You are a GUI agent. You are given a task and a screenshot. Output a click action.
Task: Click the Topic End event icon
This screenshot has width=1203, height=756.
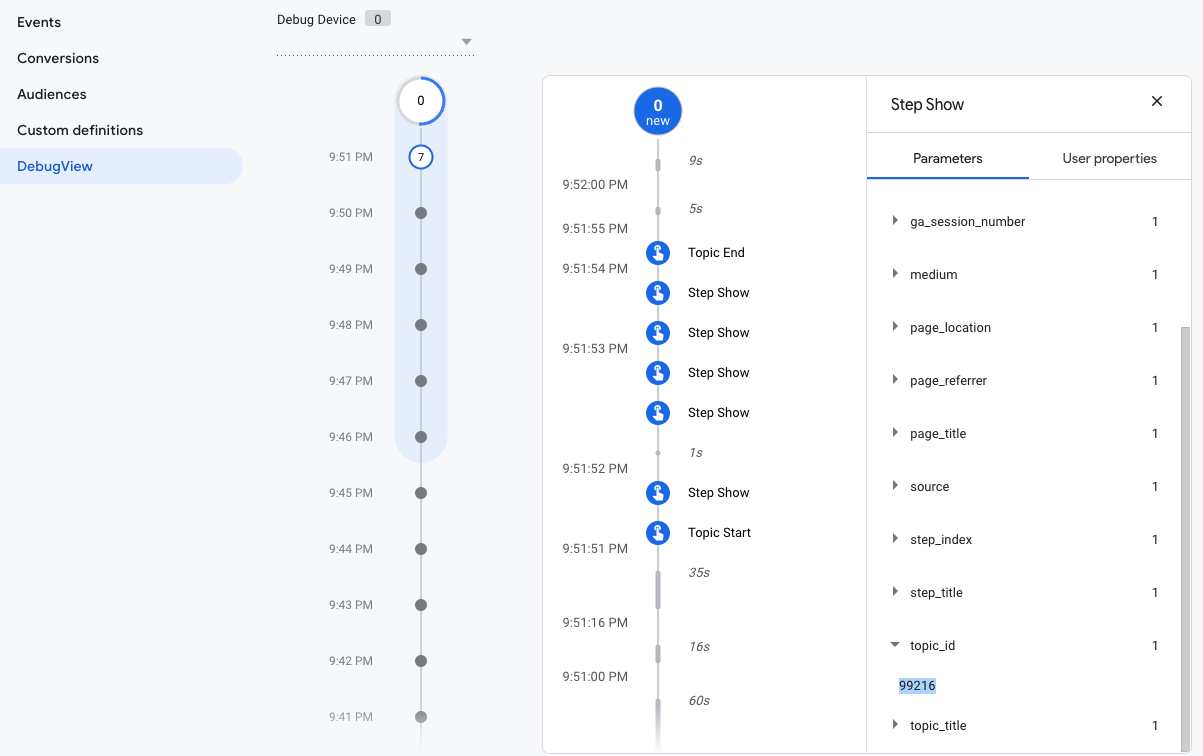click(x=657, y=253)
